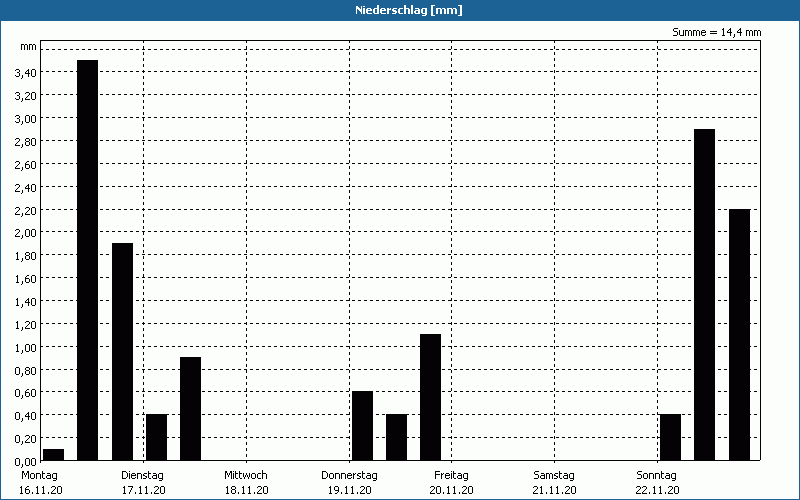Click the 0,00 y-axis value
Viewport: 800px width, 500px height.
[x=26, y=461]
